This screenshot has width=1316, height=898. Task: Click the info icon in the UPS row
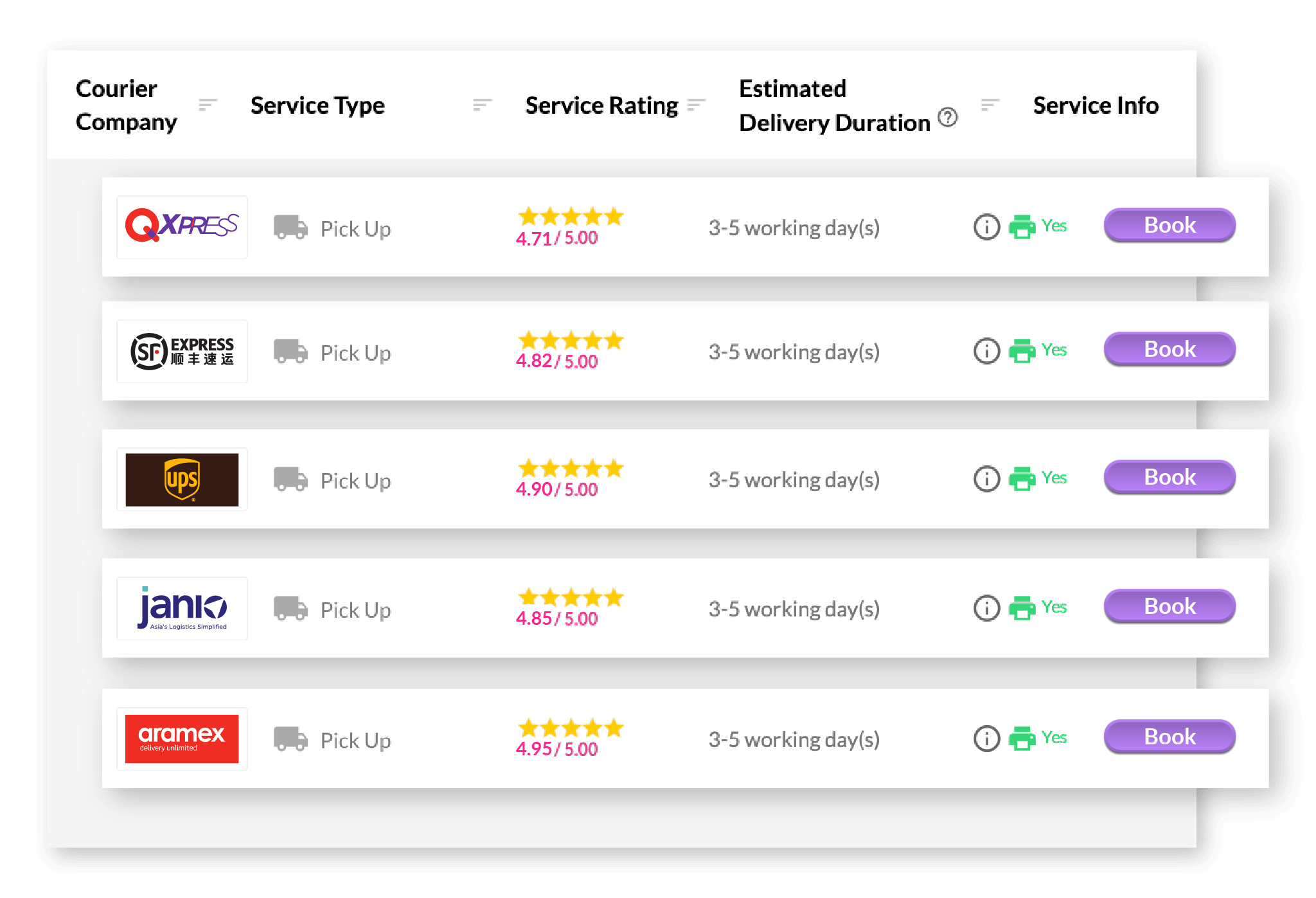986,479
